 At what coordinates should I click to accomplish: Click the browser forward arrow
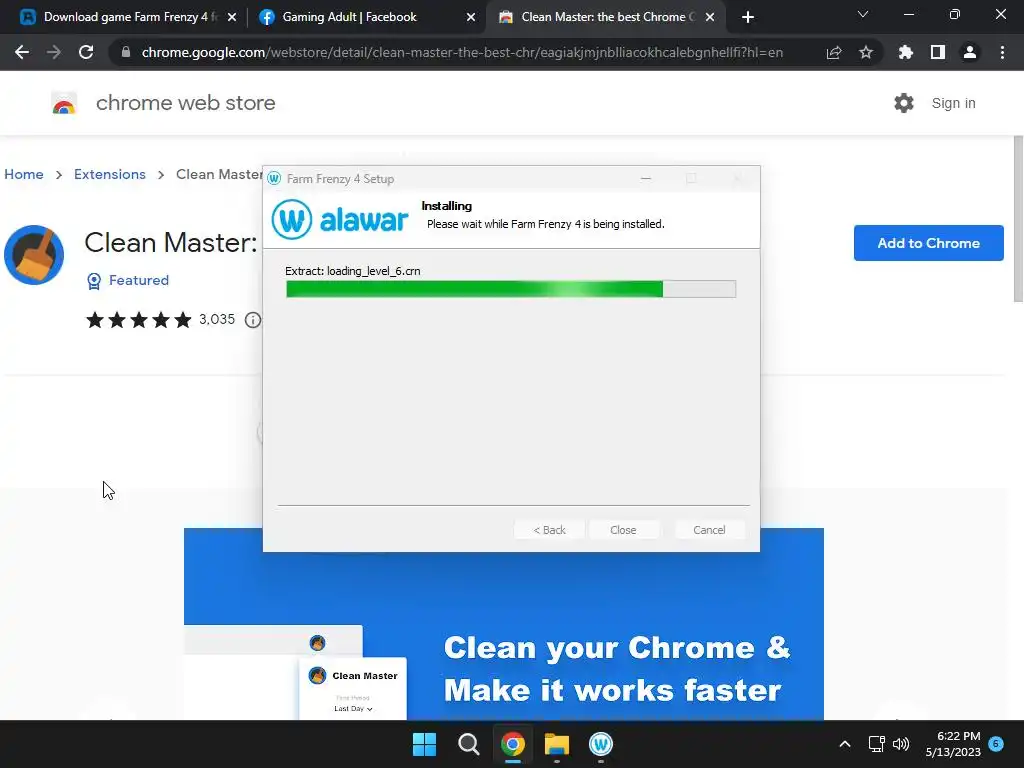pyautogui.click(x=54, y=52)
